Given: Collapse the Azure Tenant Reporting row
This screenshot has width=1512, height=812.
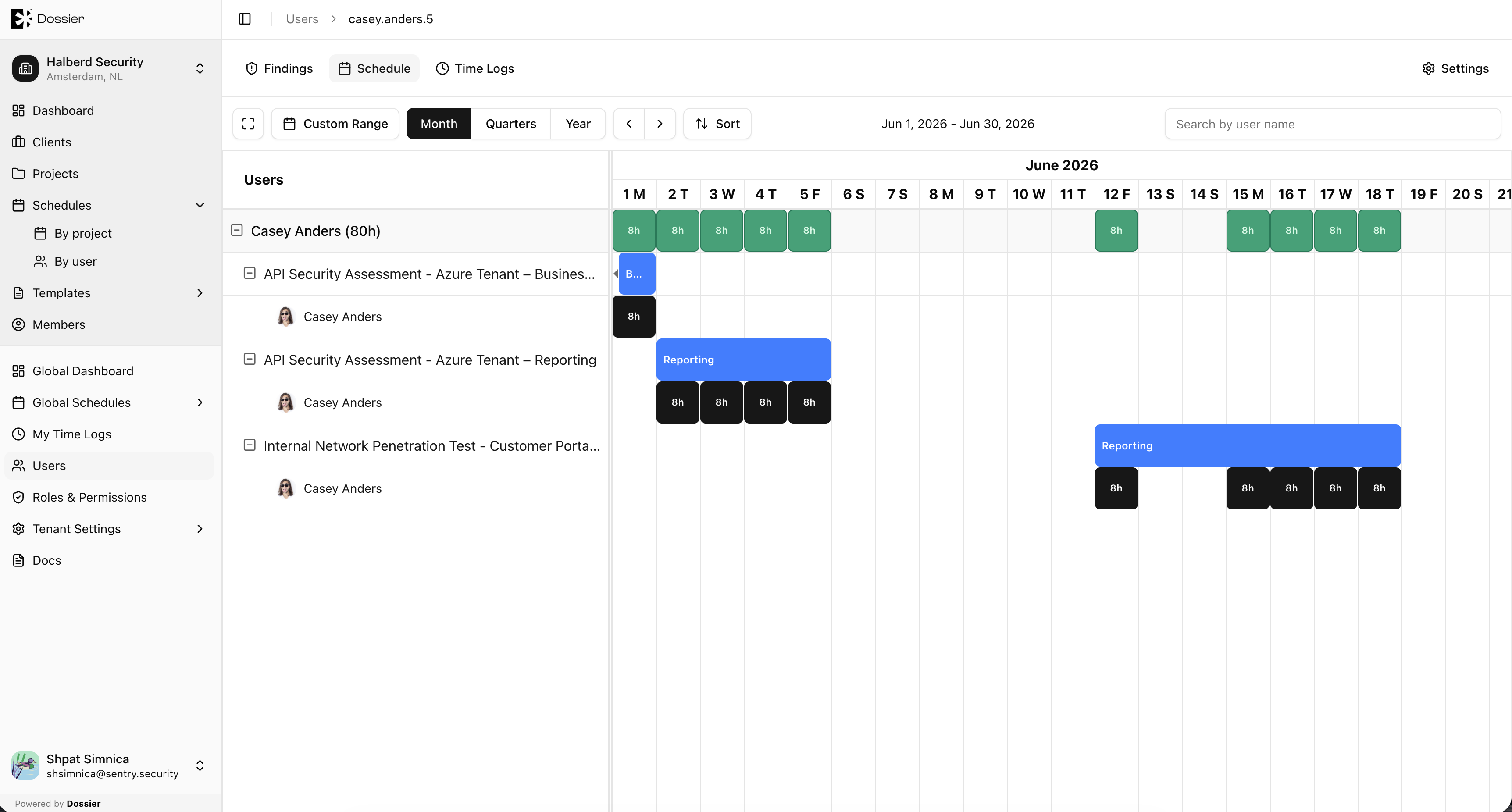Looking at the screenshot, I should pos(250,359).
